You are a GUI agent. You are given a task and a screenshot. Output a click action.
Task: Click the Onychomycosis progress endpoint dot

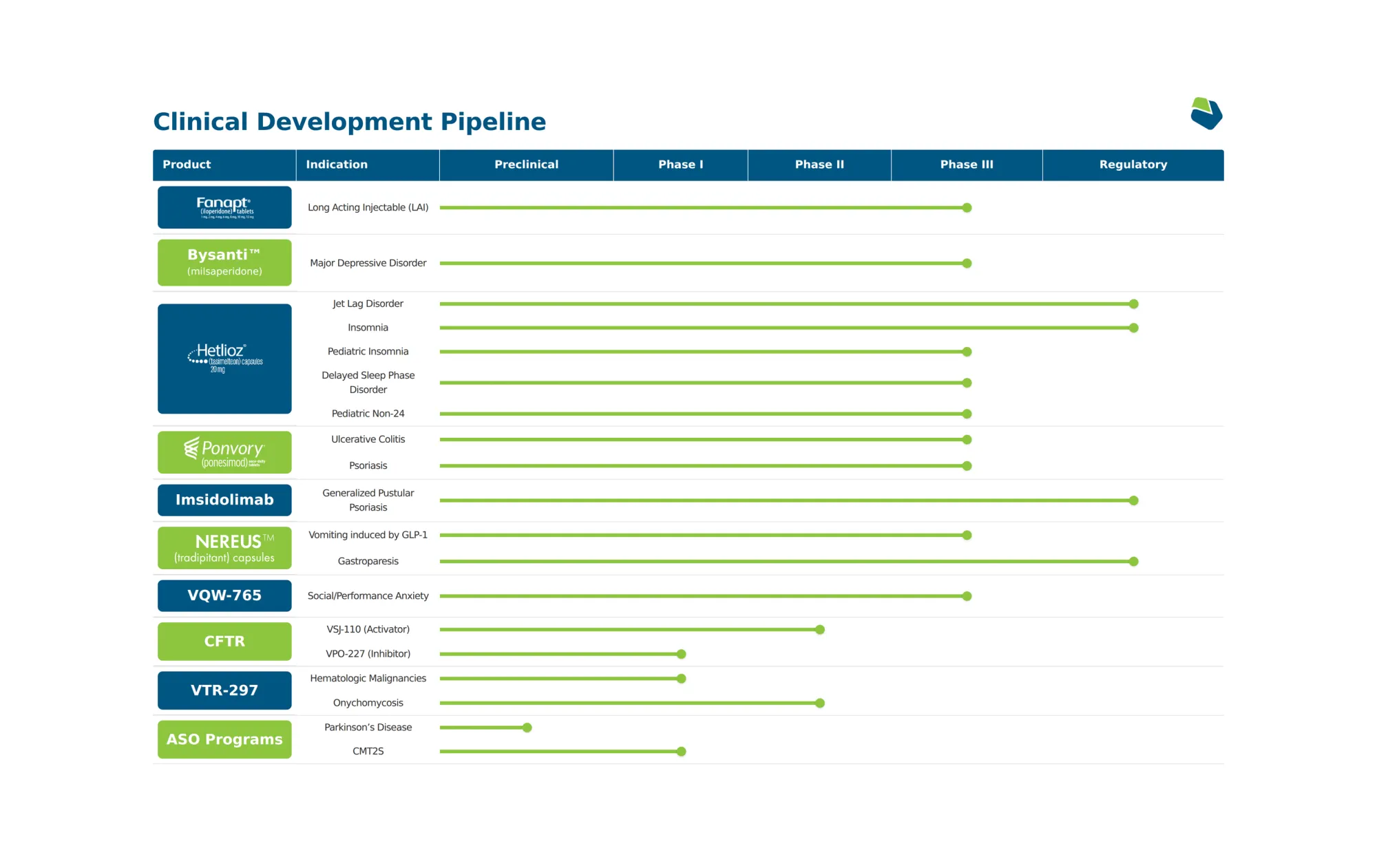819,703
